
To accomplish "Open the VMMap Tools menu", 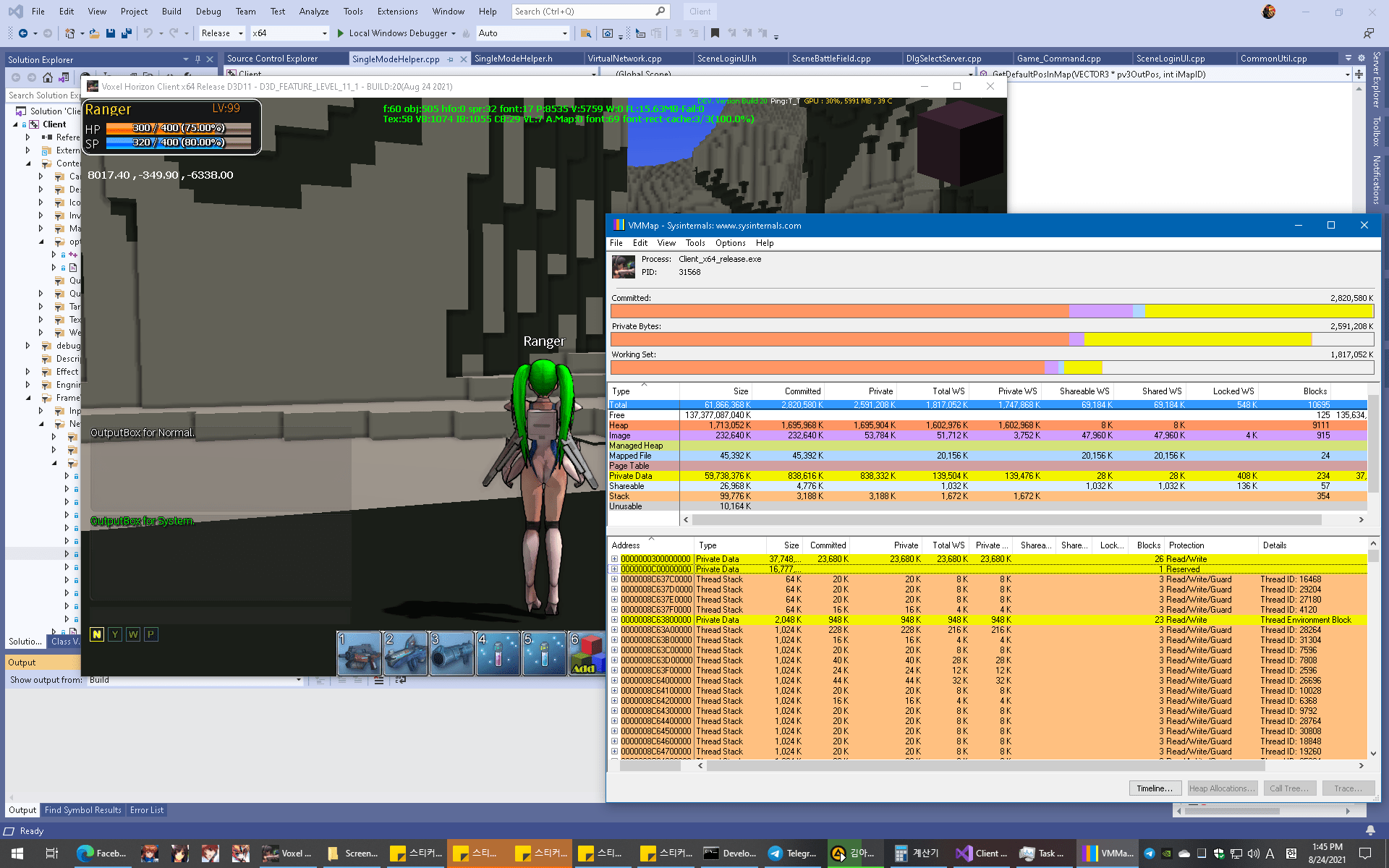I will click(x=694, y=243).
